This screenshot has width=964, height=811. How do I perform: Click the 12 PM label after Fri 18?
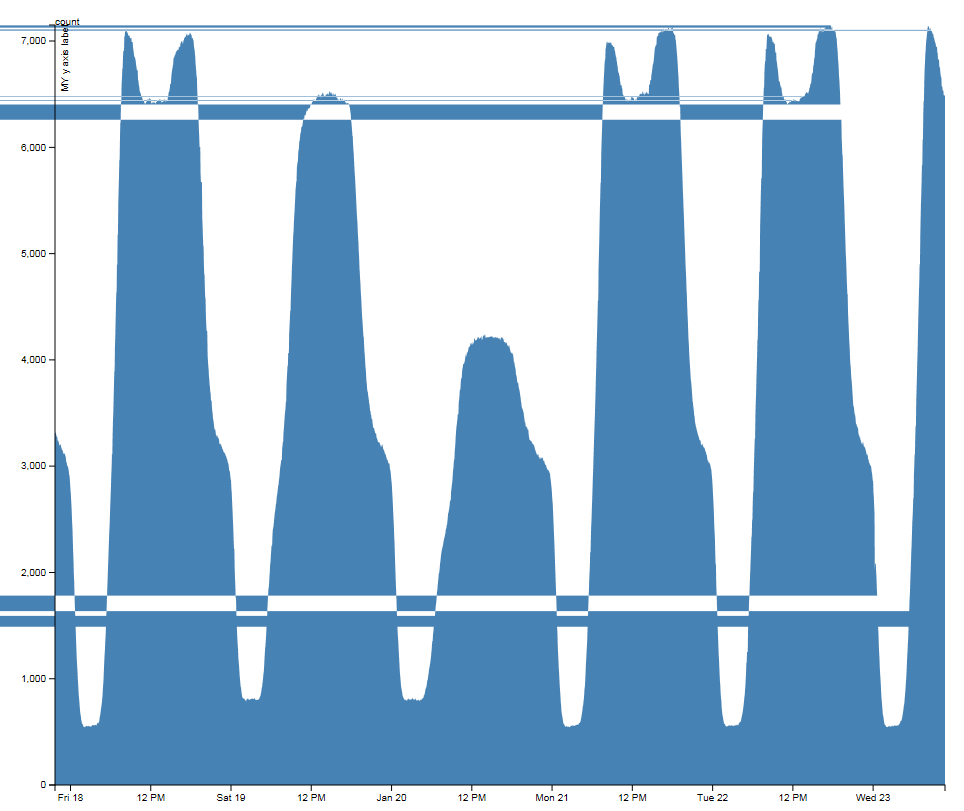click(x=151, y=797)
